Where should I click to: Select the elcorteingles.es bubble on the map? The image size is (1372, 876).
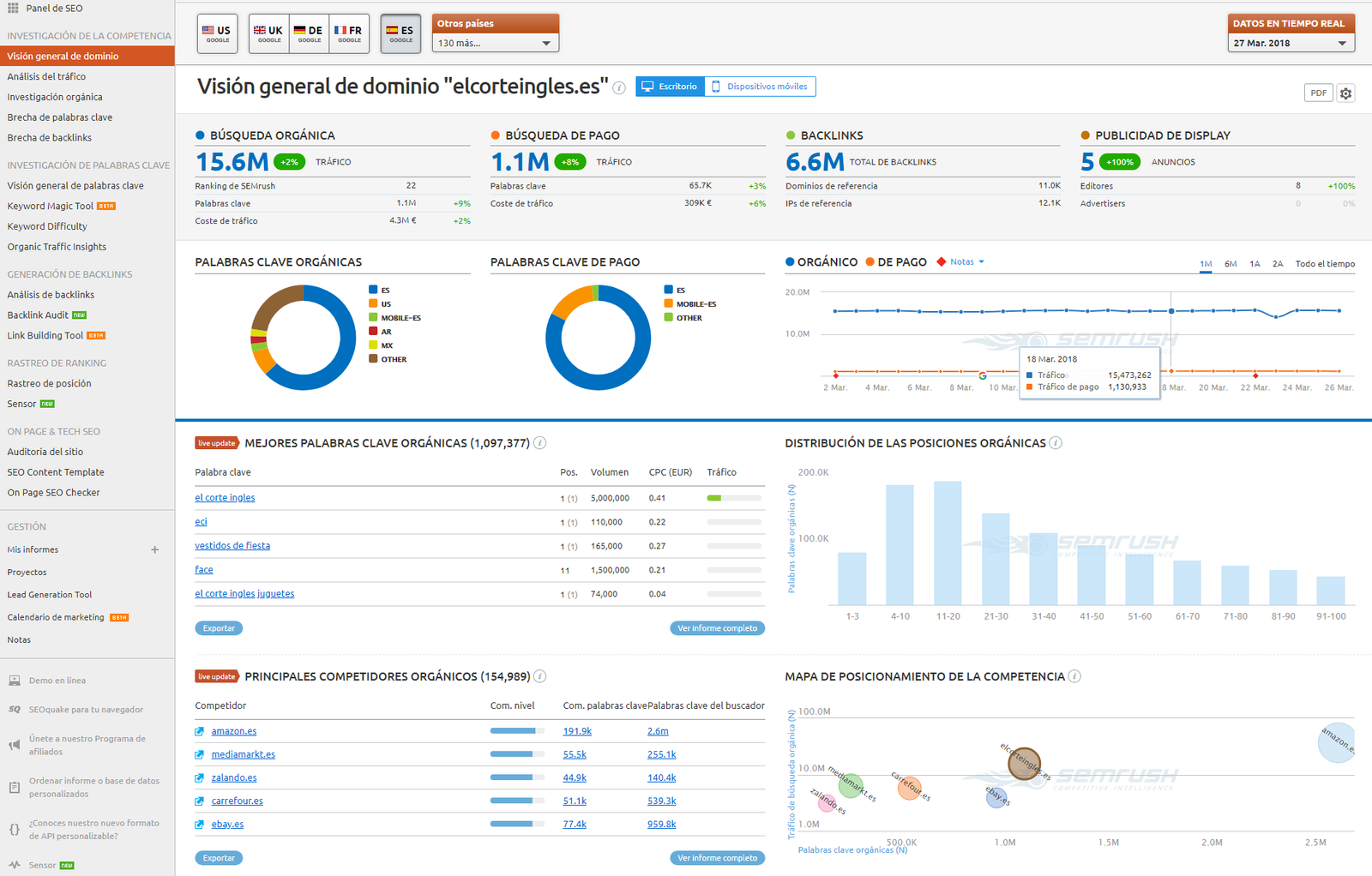point(1026,764)
